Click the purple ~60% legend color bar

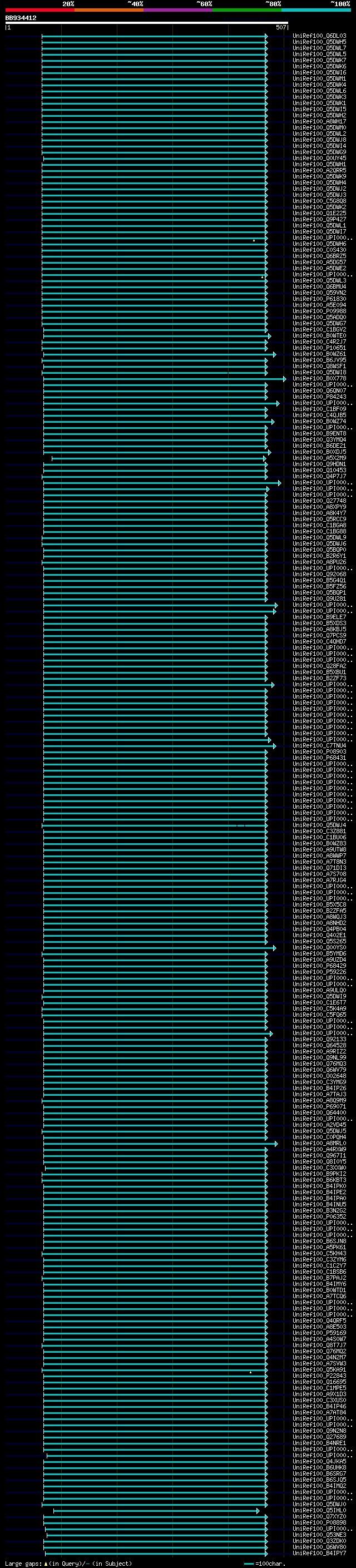[177, 10]
